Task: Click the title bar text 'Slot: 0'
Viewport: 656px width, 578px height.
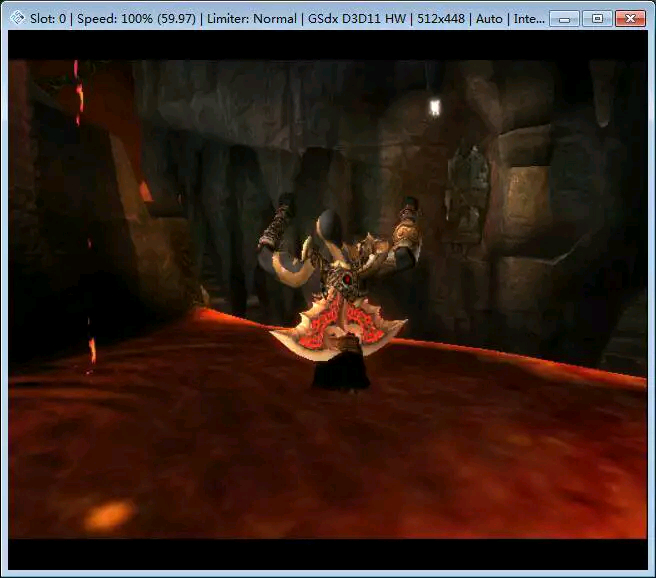Action: coord(48,19)
